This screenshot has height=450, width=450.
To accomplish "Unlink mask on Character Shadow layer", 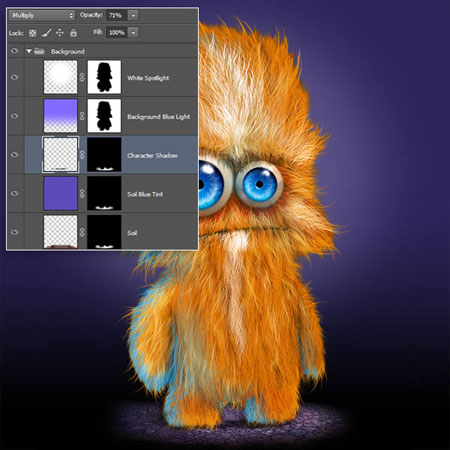I will tap(82, 155).
